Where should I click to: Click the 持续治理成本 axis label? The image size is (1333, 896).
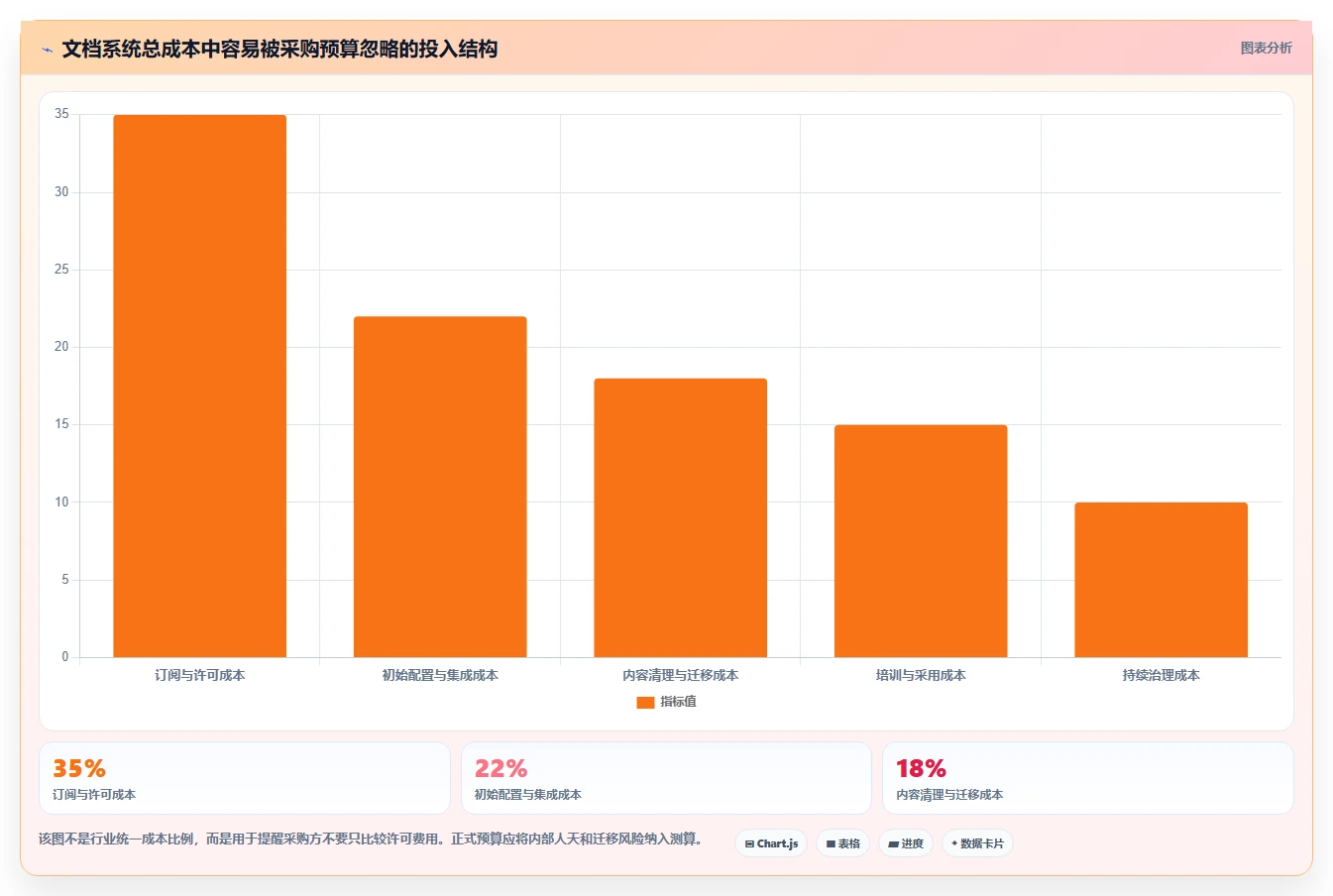pyautogui.click(x=1161, y=675)
